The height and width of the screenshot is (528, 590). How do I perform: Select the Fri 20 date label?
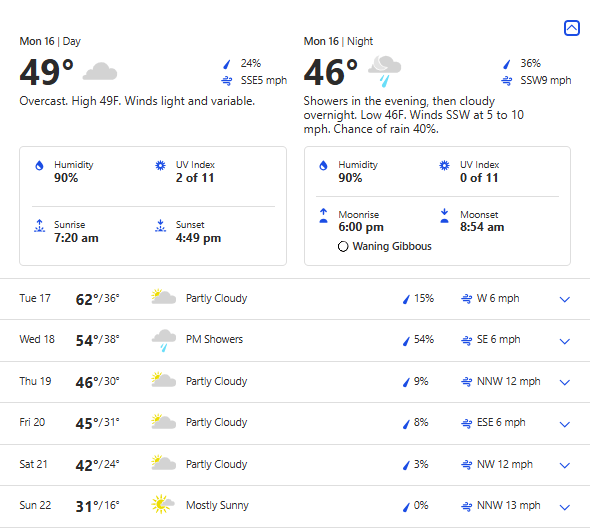[x=32, y=422]
